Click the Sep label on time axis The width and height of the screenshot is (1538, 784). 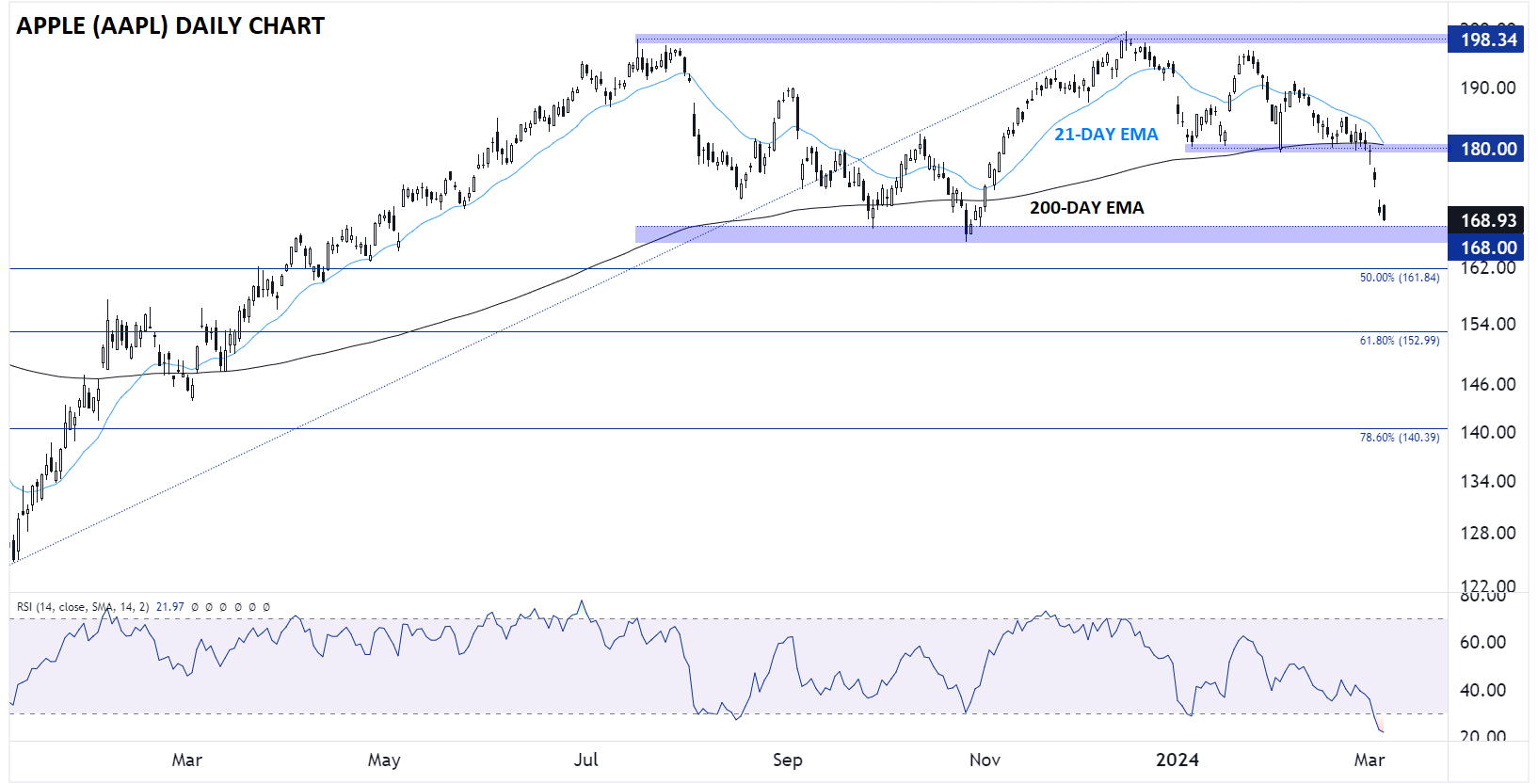click(788, 760)
